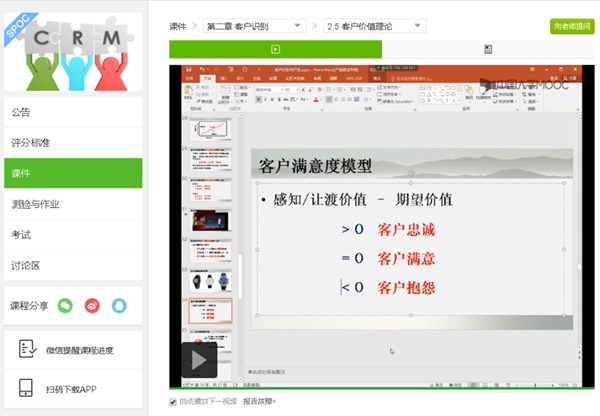Expand the 2.5 客户价值理论 lesson dropdown

pos(375,26)
